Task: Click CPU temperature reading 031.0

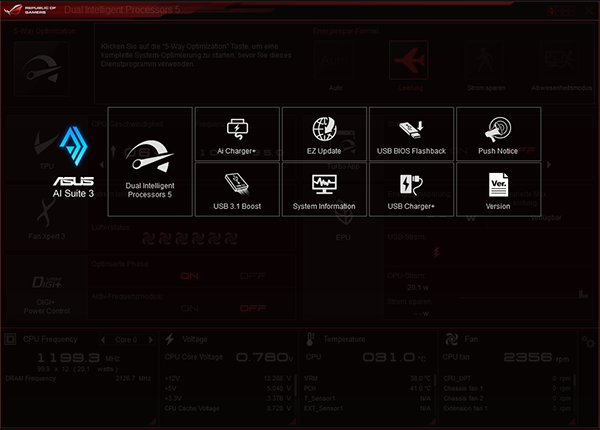Action: click(394, 357)
